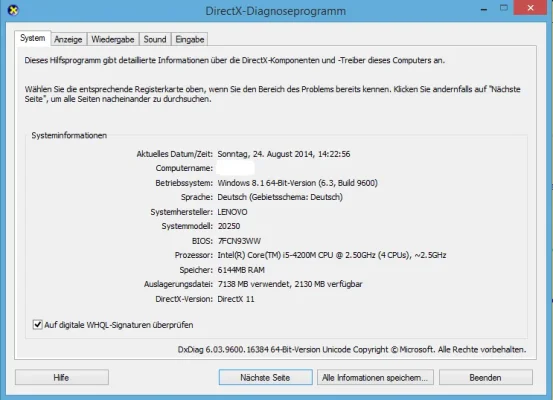The height and width of the screenshot is (400, 553).
Task: Click the Auslagerungsdatei label
Action: 178,284
